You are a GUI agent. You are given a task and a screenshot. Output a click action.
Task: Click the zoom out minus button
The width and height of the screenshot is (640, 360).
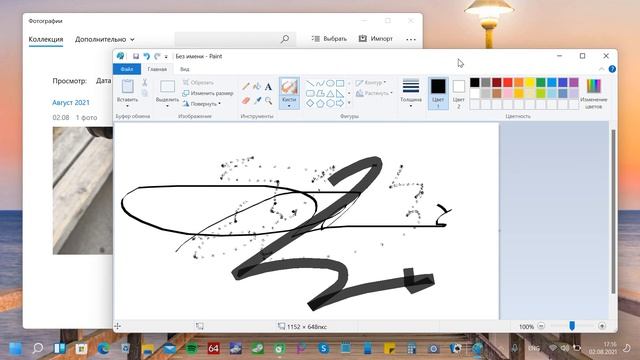[541, 326]
